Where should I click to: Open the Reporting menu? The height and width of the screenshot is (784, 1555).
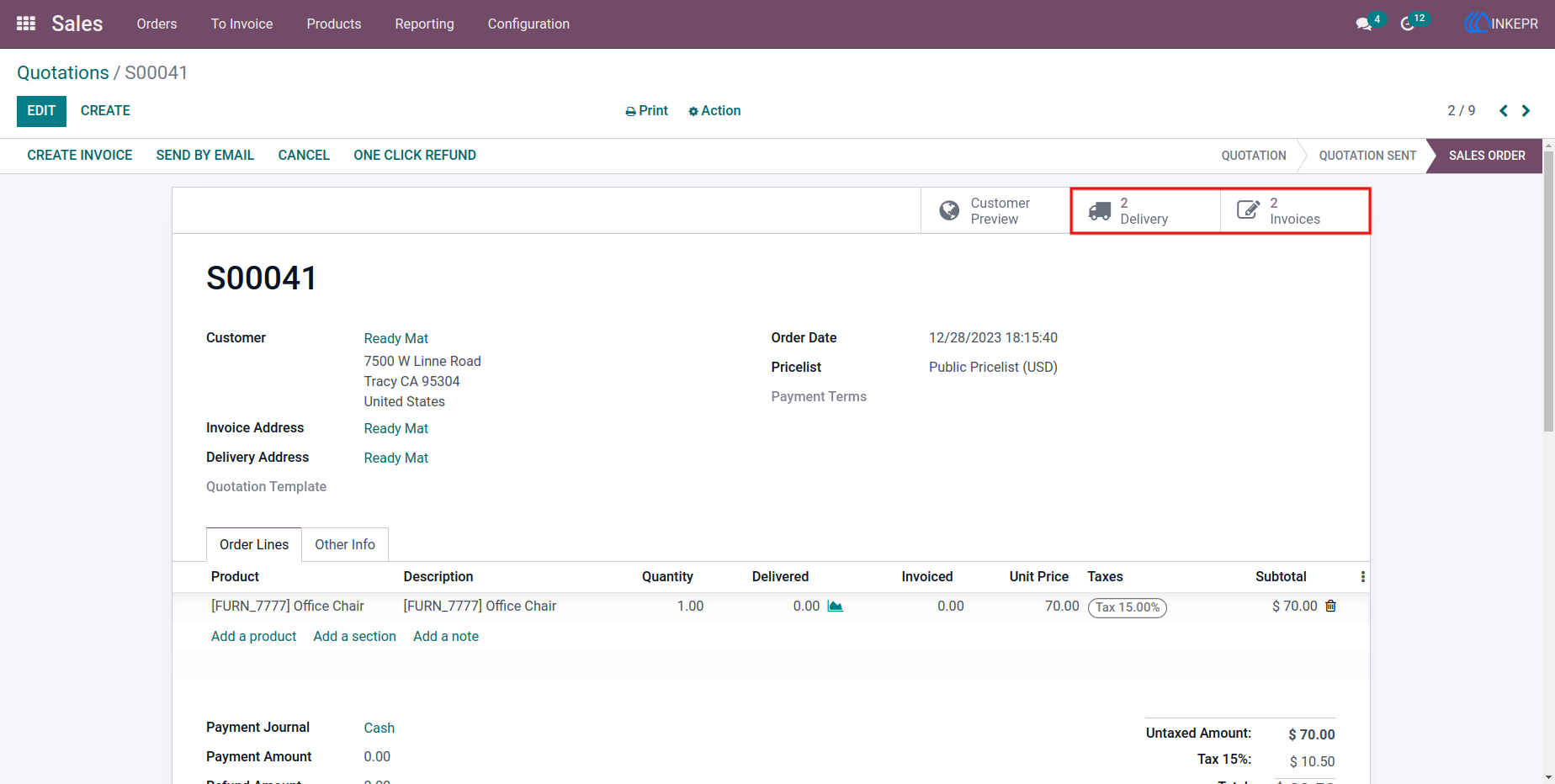coord(425,24)
